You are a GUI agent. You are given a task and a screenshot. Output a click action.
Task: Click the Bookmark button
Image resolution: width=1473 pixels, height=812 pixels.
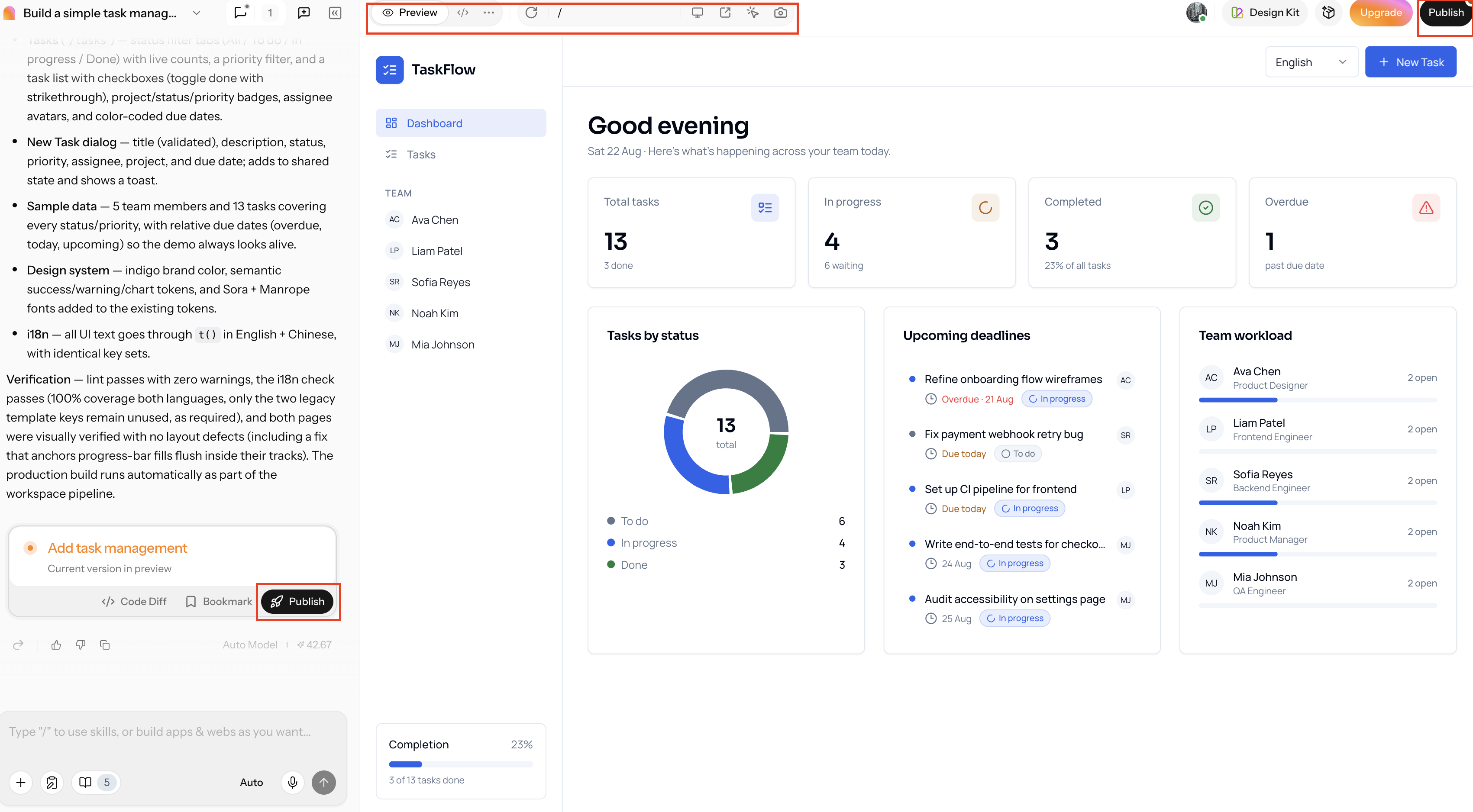pos(218,601)
